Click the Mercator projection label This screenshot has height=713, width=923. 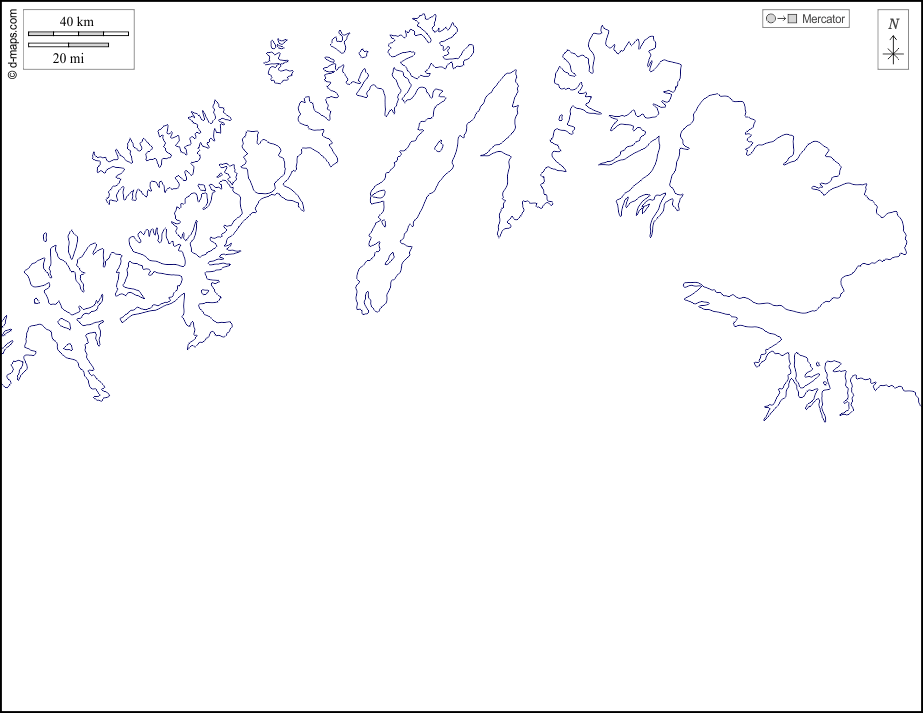pyautogui.click(x=823, y=19)
